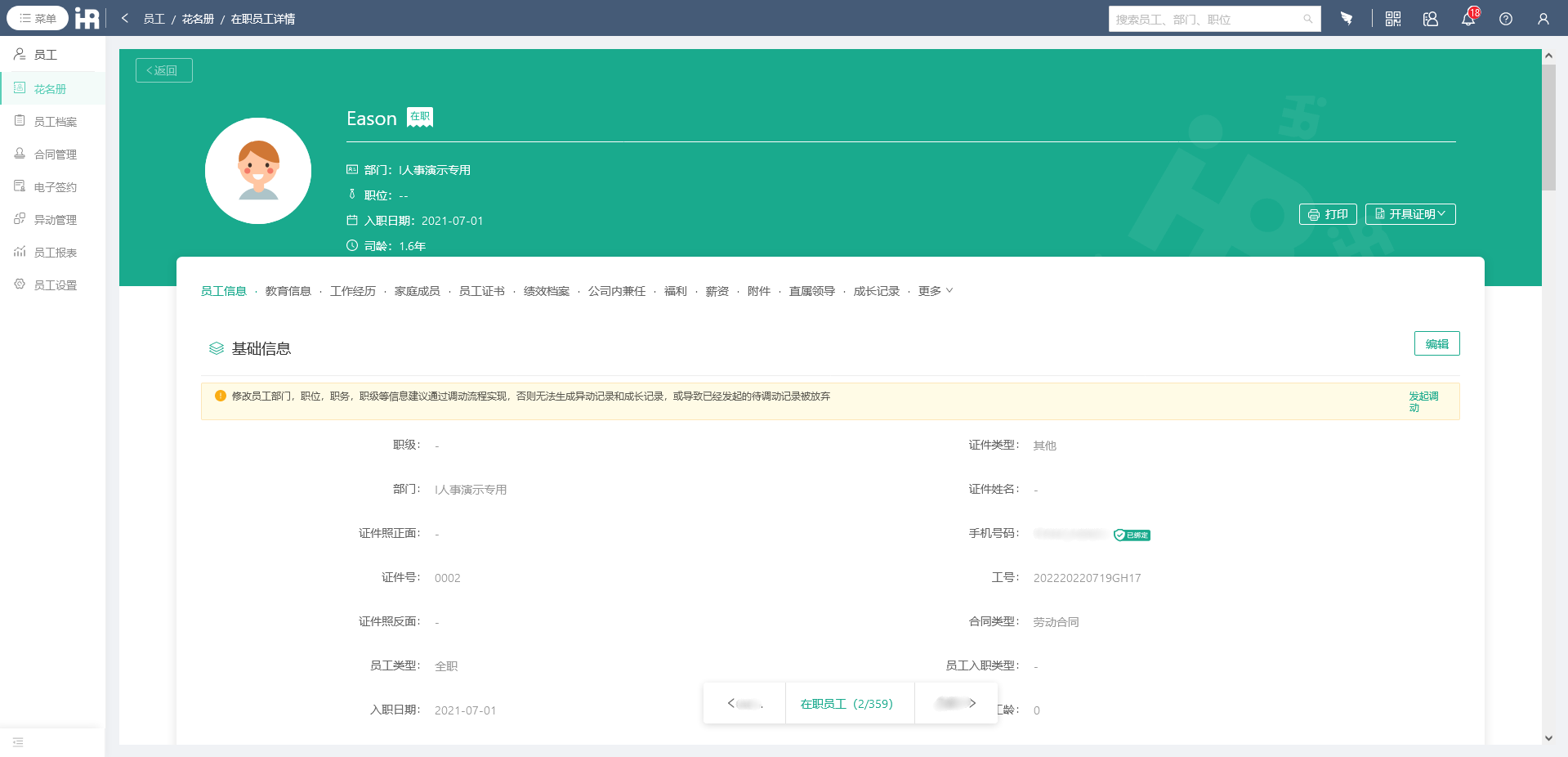Open 员工设置 settings
1568x757 pixels.
(x=54, y=284)
